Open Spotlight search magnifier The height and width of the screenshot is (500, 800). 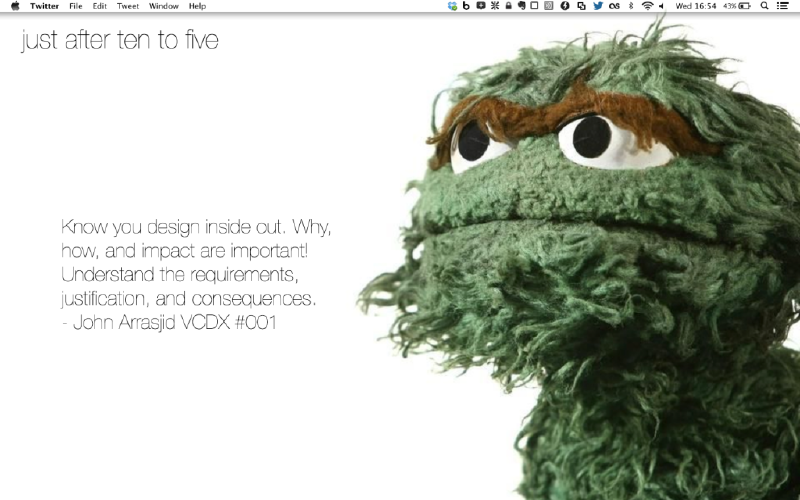764,6
